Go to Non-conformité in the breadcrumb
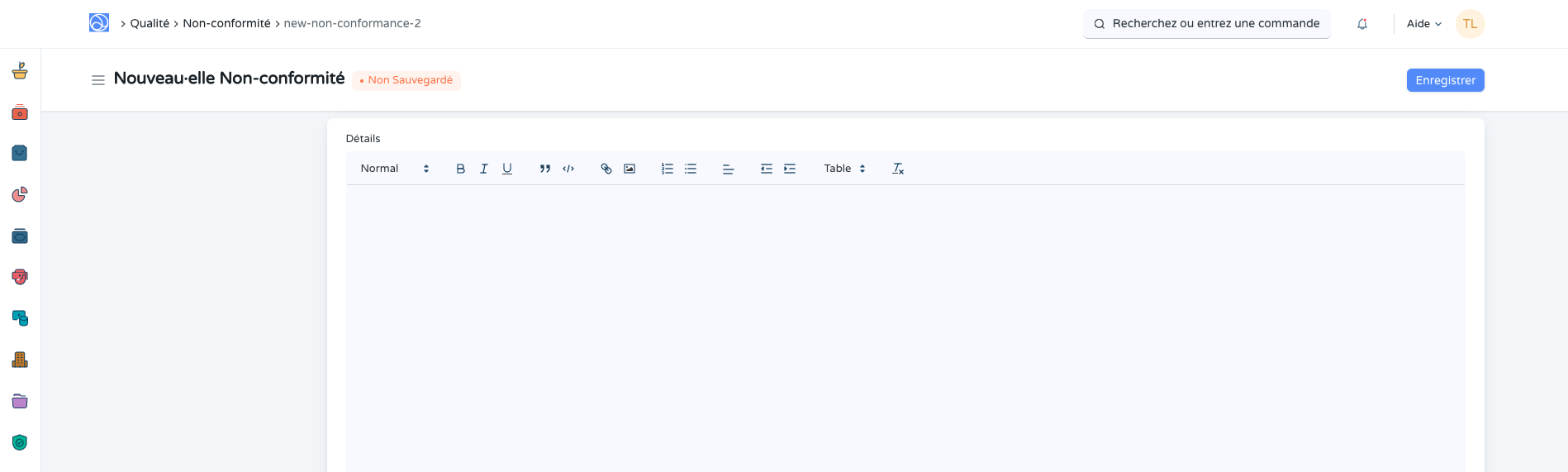This screenshot has width=1568, height=472. [226, 23]
